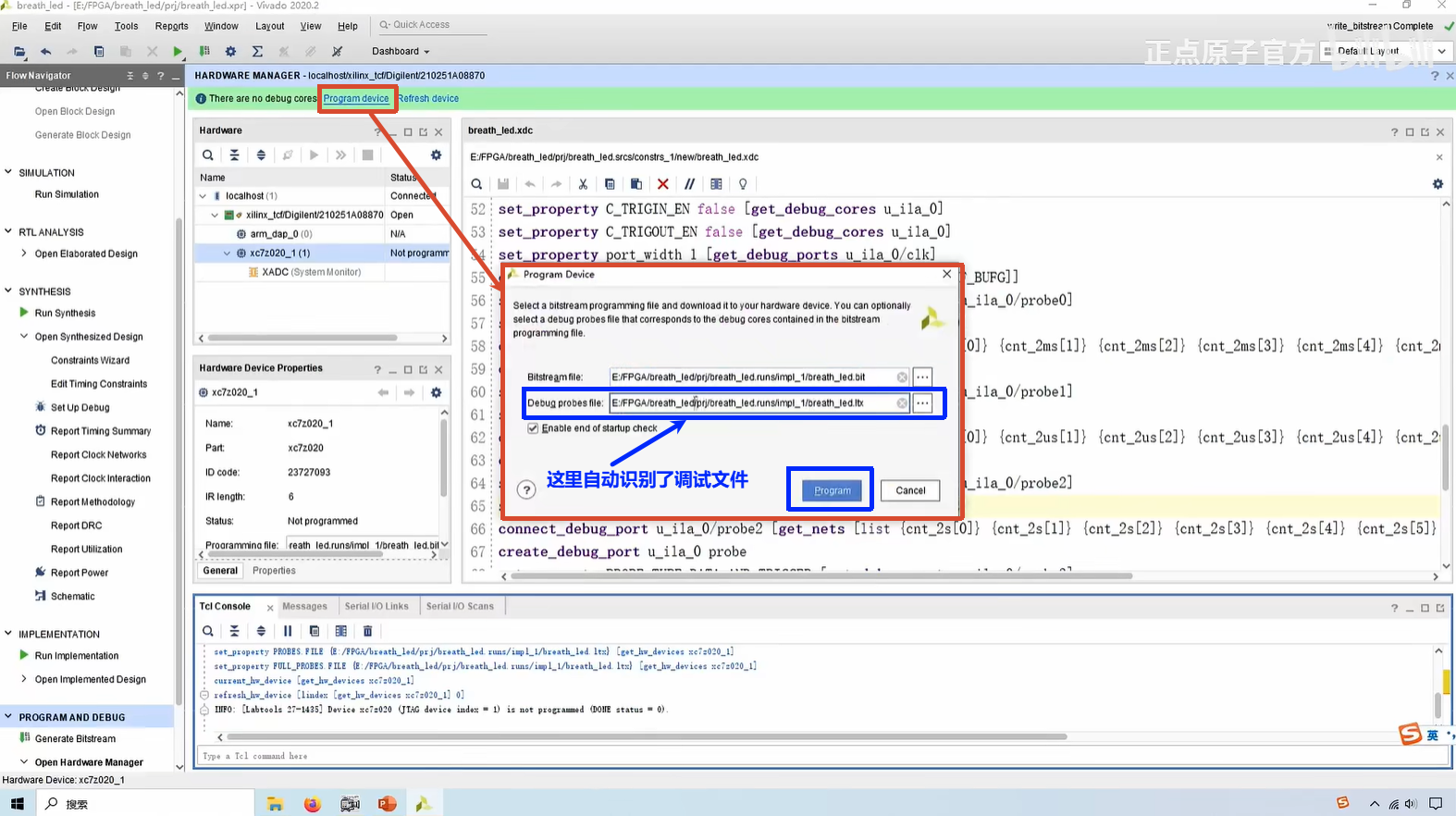Click Quick Access search field
The height and width of the screenshot is (816, 1456).
pos(432,25)
